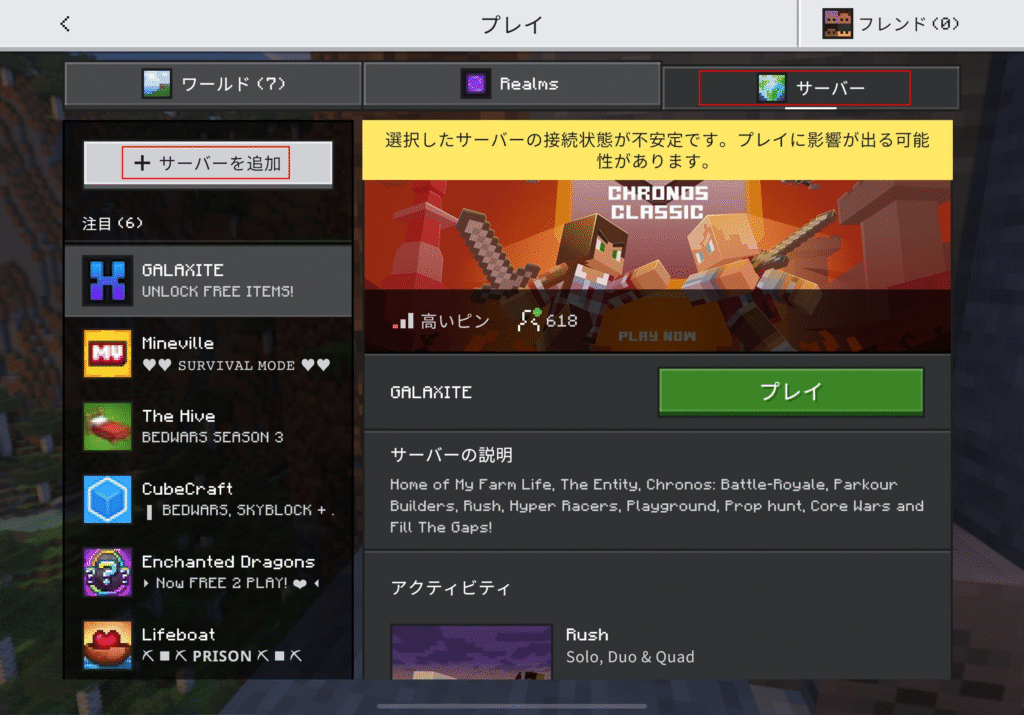This screenshot has width=1024, height=715.
Task: Click the 'BEDWARS SEASON 3' subtitle
Action: tap(212, 437)
